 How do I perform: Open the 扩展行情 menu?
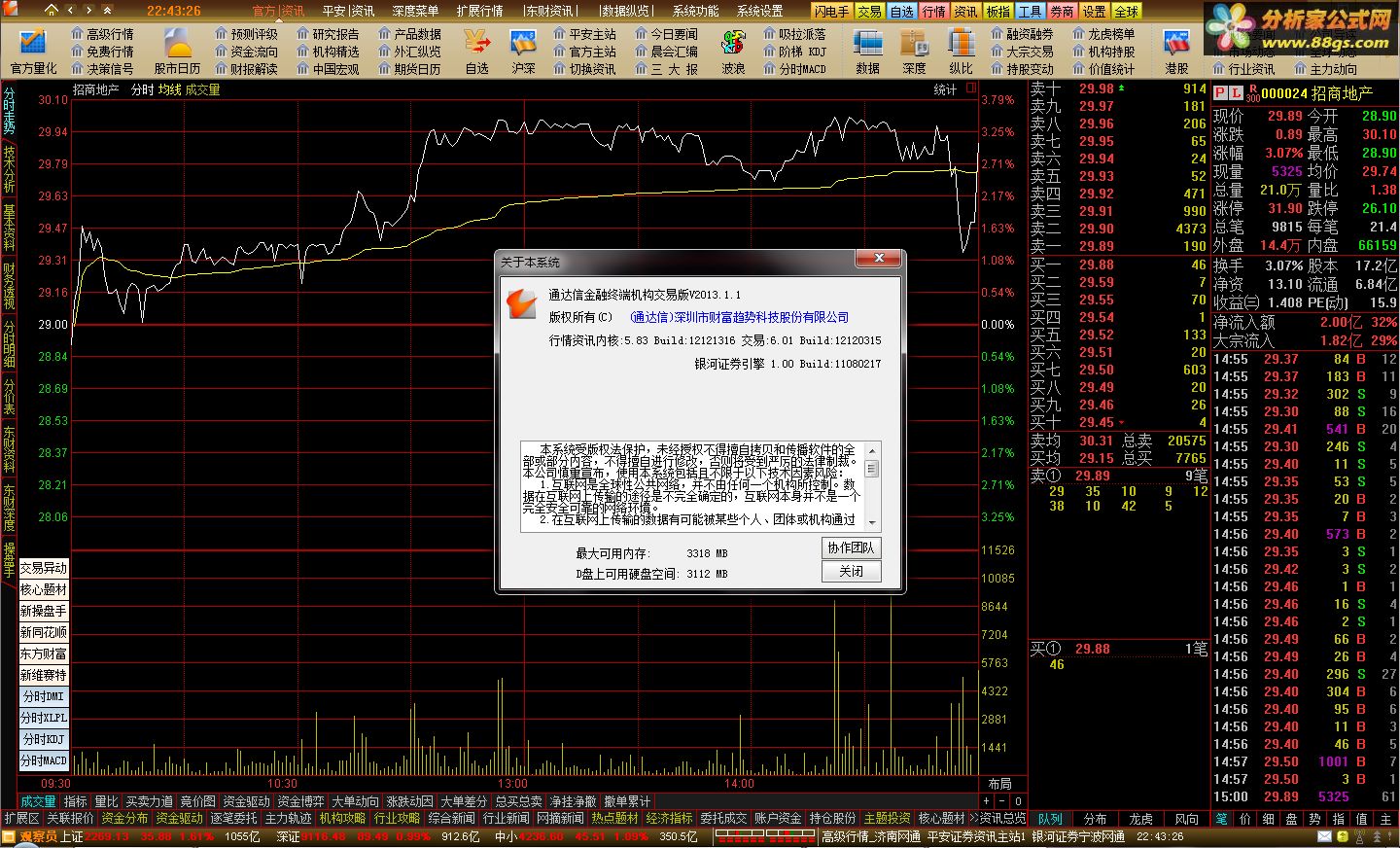(479, 12)
